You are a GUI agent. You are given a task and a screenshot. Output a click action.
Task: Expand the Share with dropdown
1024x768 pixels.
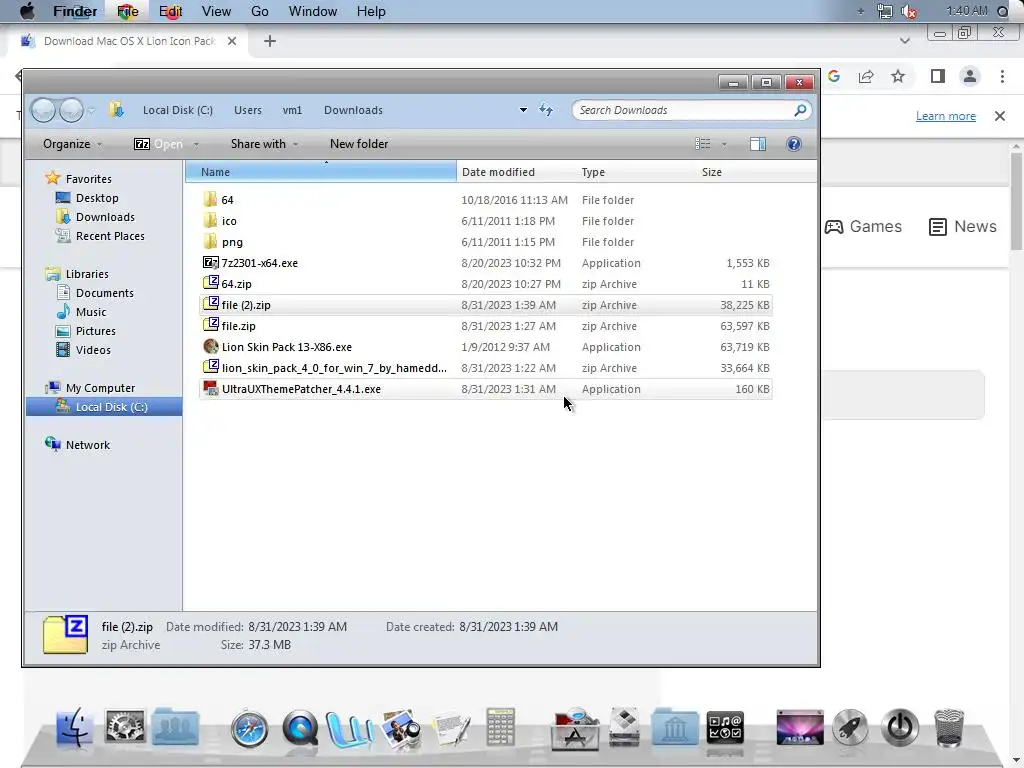click(x=264, y=144)
